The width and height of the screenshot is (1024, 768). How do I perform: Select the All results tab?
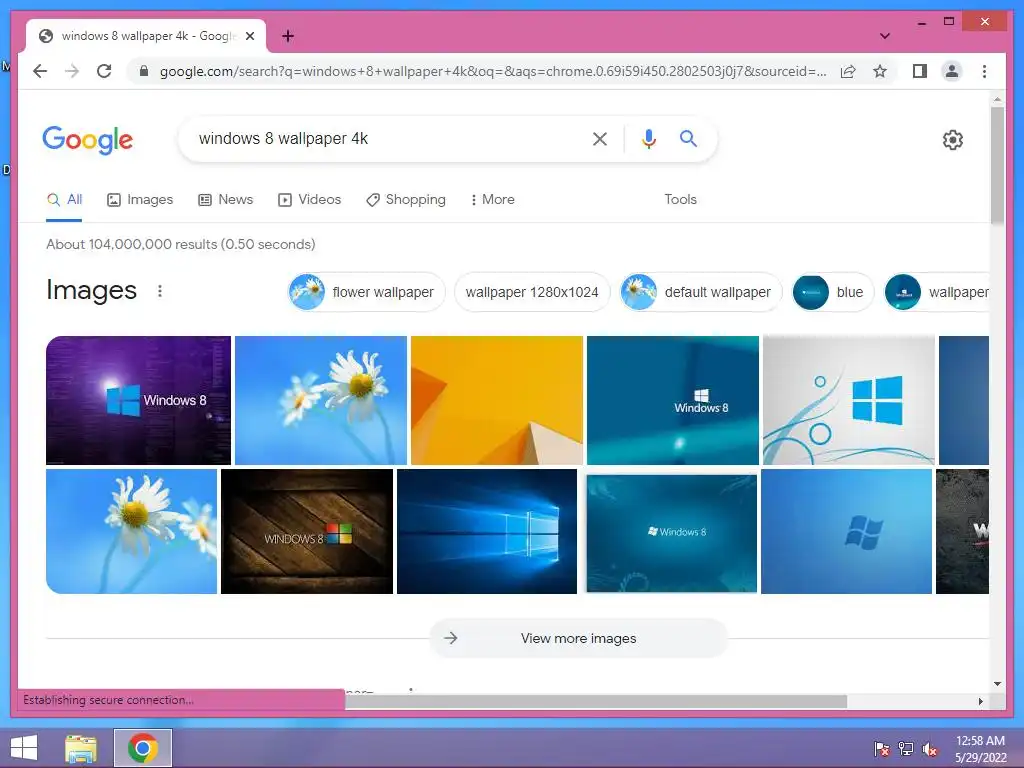(x=64, y=200)
